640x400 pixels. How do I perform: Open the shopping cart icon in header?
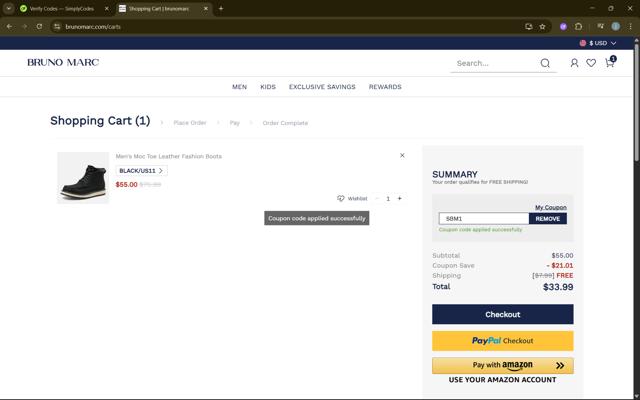(609, 62)
